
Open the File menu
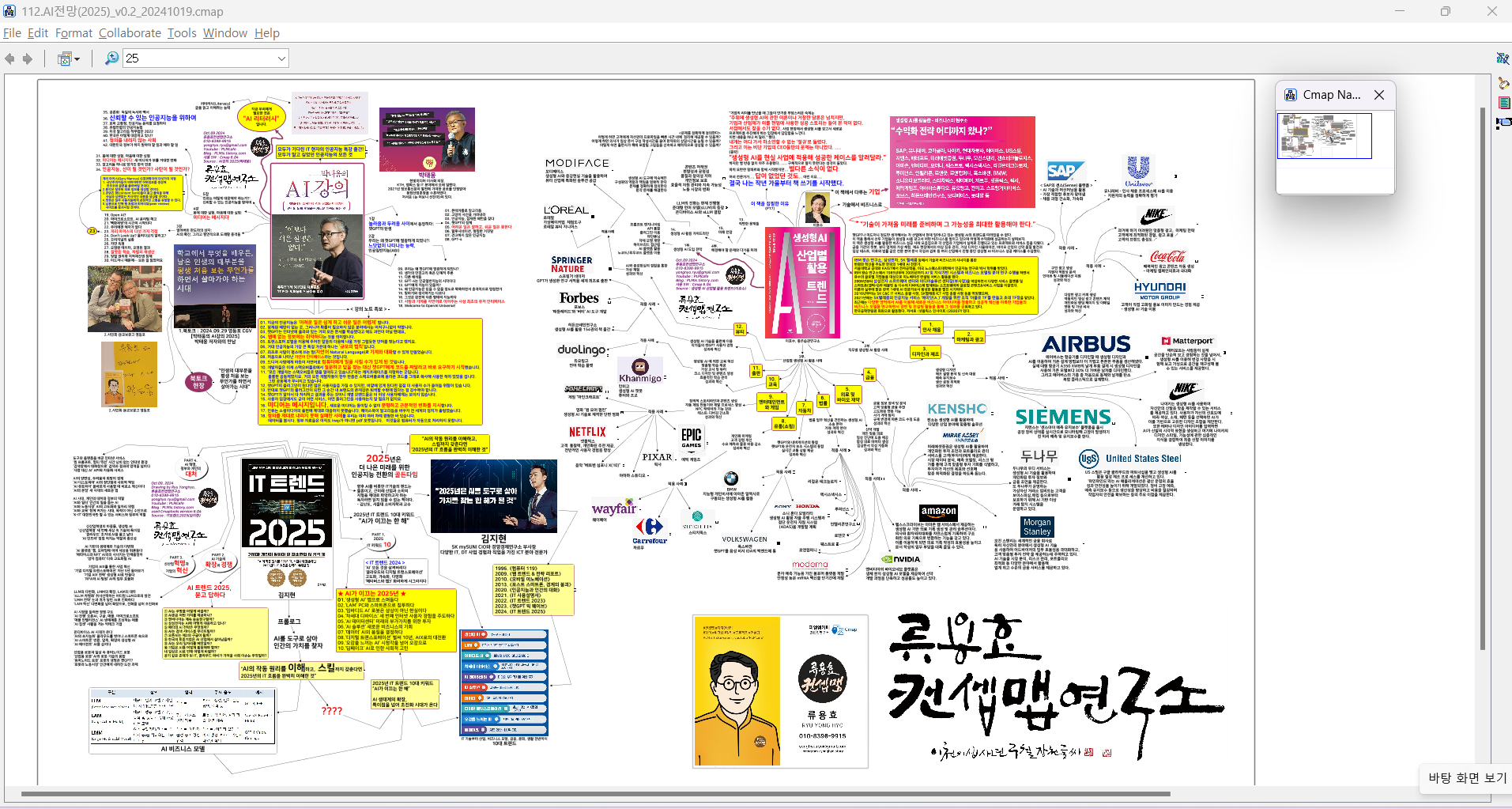(x=12, y=33)
